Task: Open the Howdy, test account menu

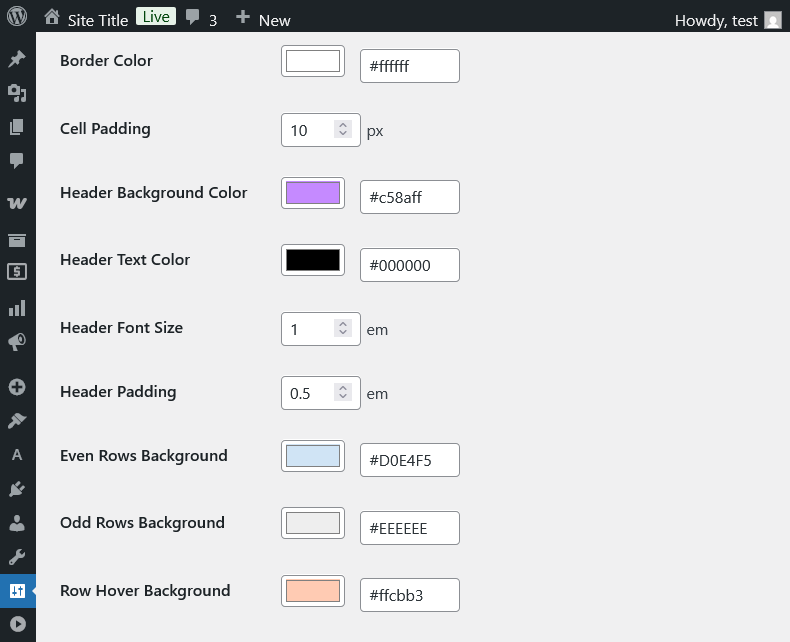Action: (727, 20)
